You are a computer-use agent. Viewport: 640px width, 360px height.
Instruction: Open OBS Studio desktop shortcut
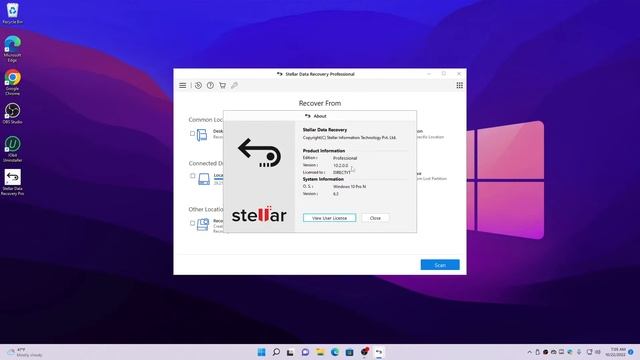coord(12,113)
